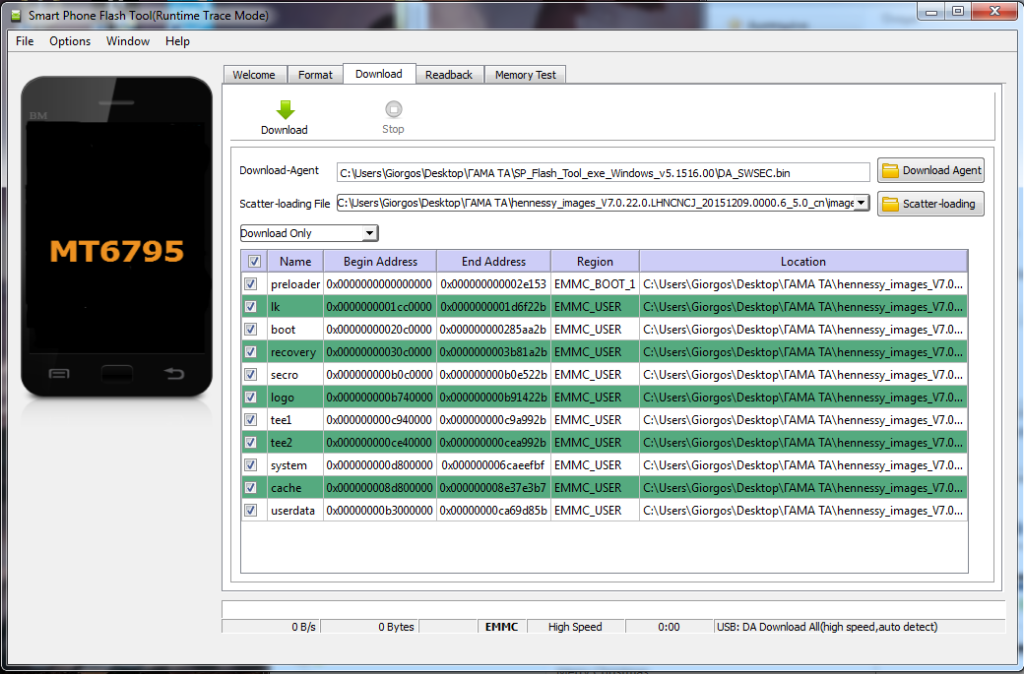Click the Begin Address column header
The width and height of the screenshot is (1024, 674).
tap(380, 261)
